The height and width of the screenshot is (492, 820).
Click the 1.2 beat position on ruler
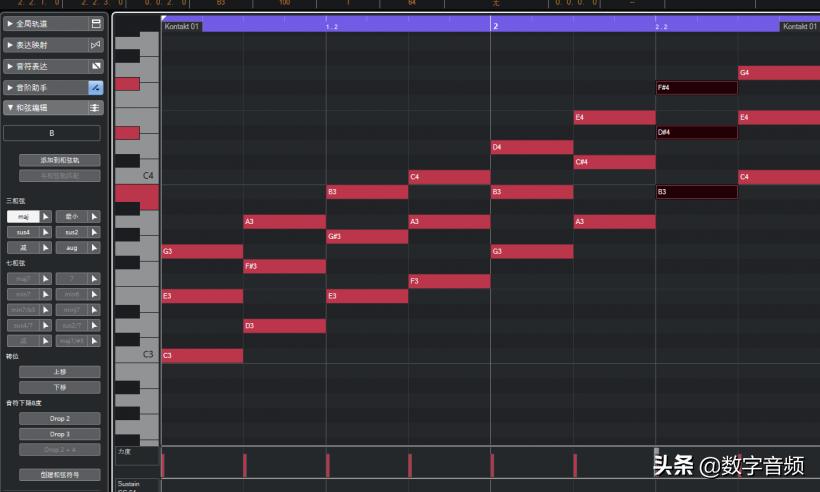click(332, 27)
